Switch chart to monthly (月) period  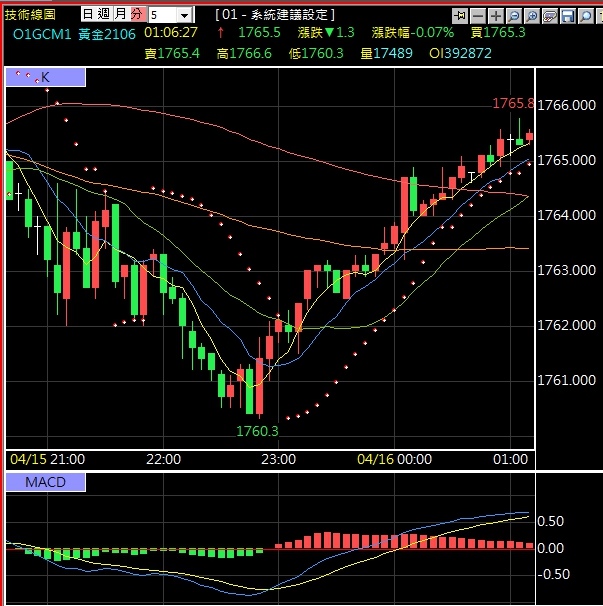pos(121,14)
